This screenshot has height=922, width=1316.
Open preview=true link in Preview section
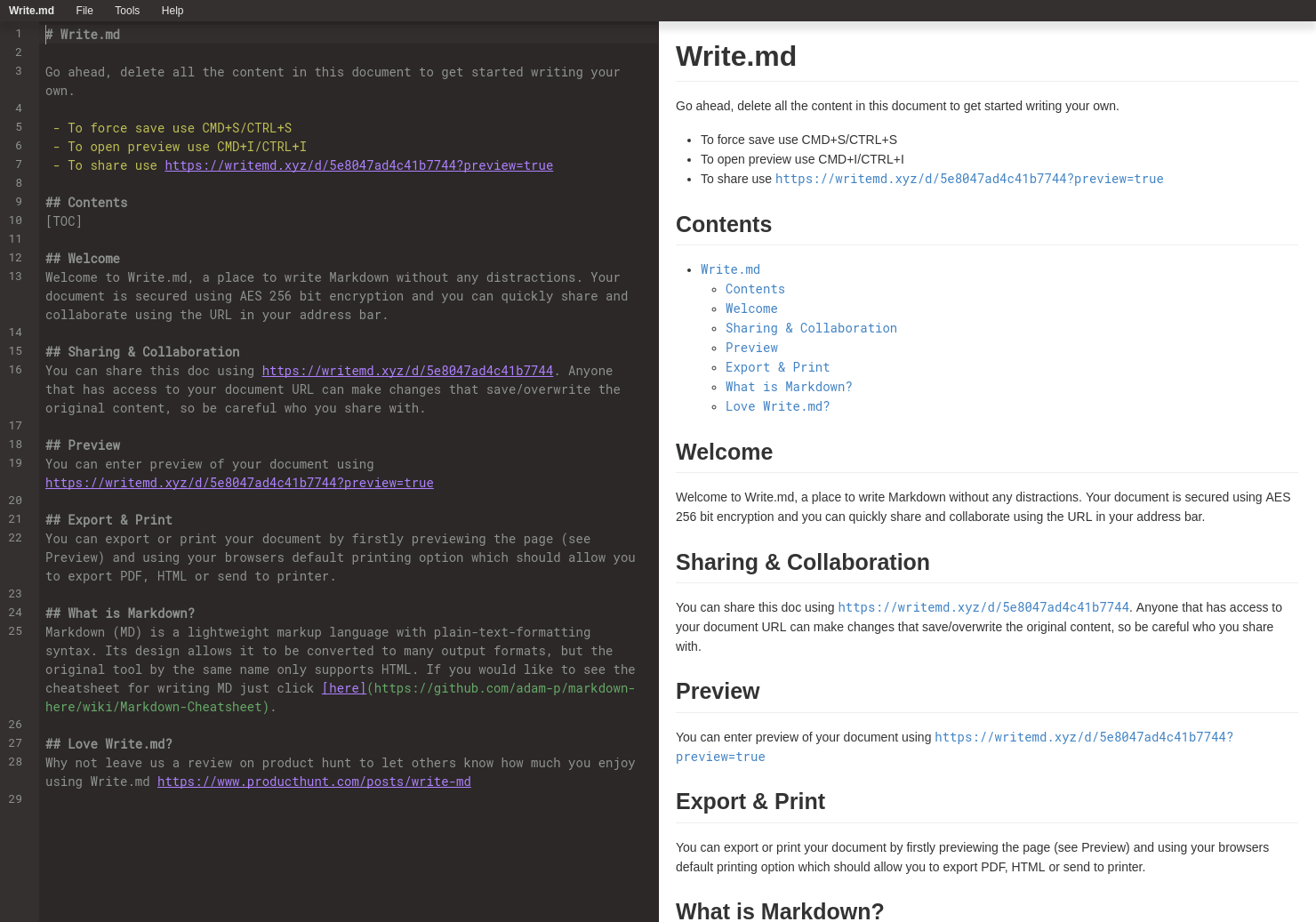(954, 747)
